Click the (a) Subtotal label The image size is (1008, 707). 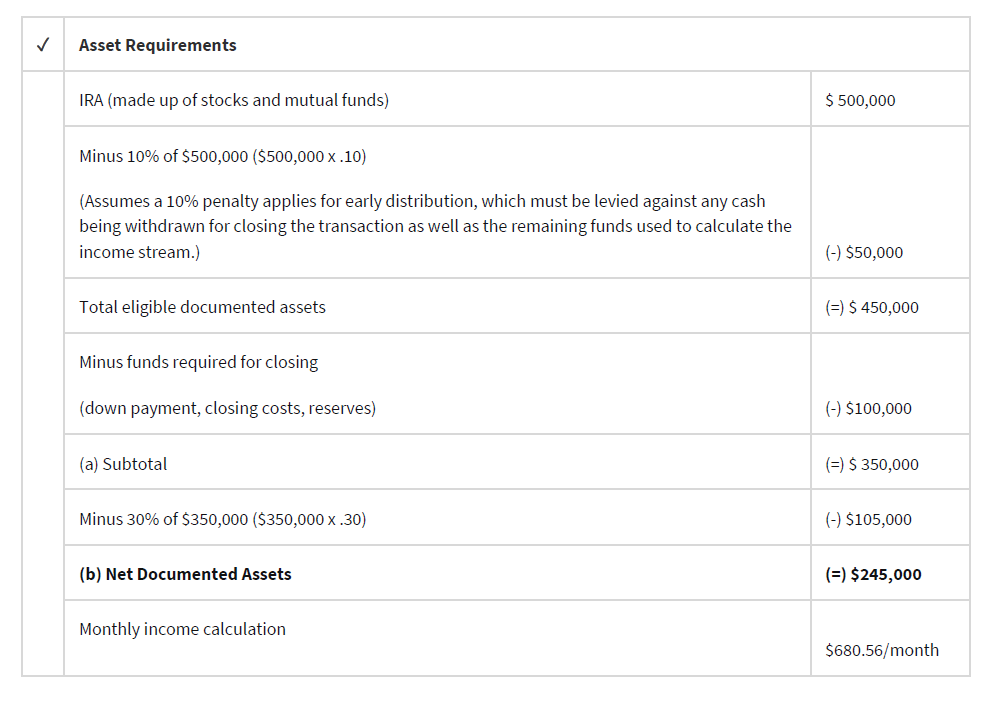tap(123, 464)
